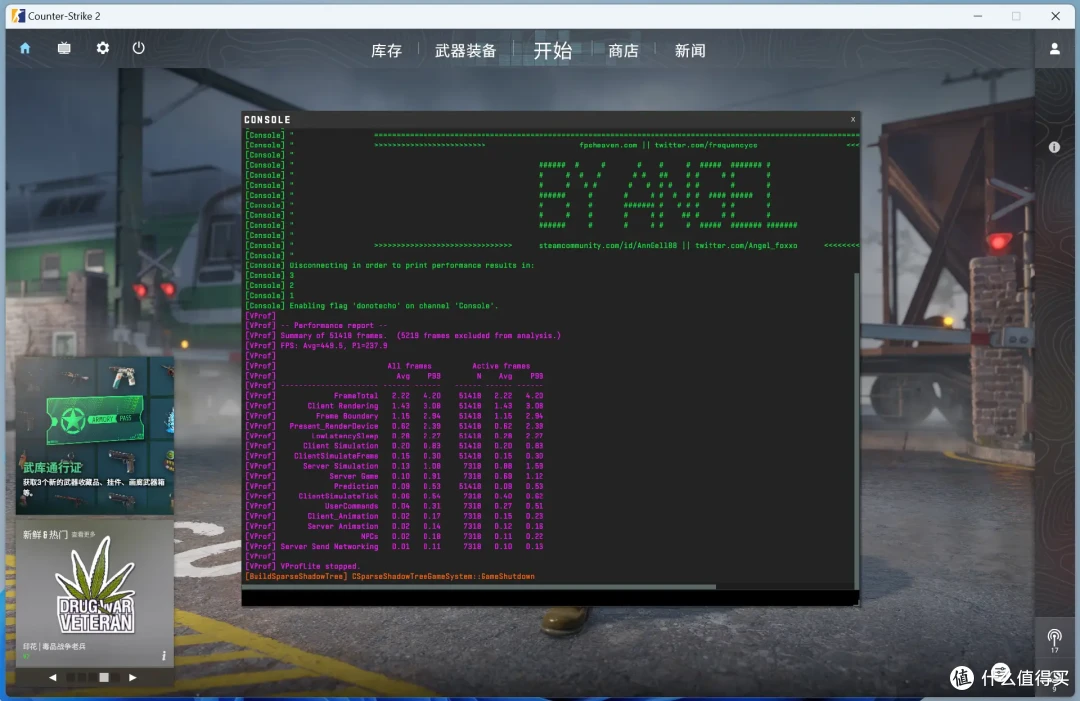Open the player profile icon

[1055, 49]
